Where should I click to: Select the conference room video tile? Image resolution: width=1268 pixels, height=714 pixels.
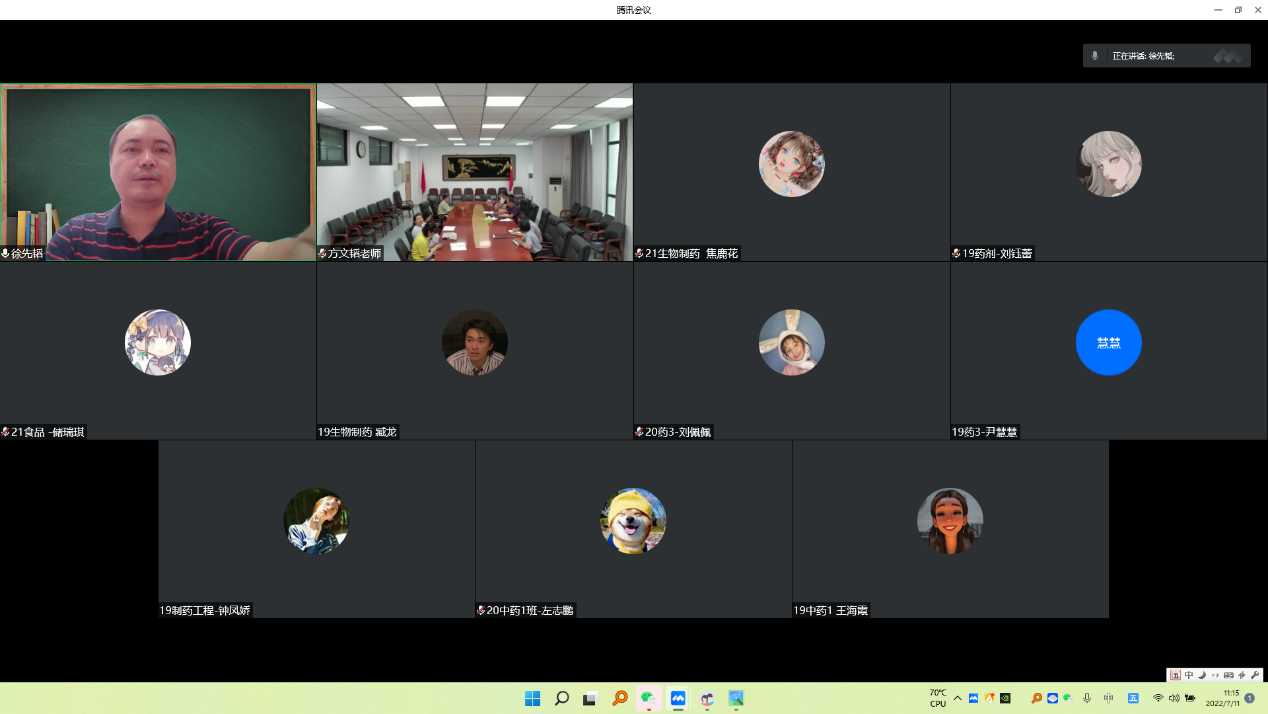point(474,171)
